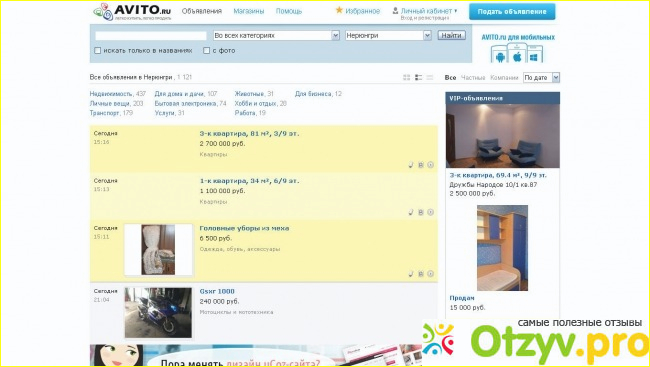Viewport: 650px width, 367px height.
Task: Open the Нерюнгри city dropdown
Action: tap(388, 36)
